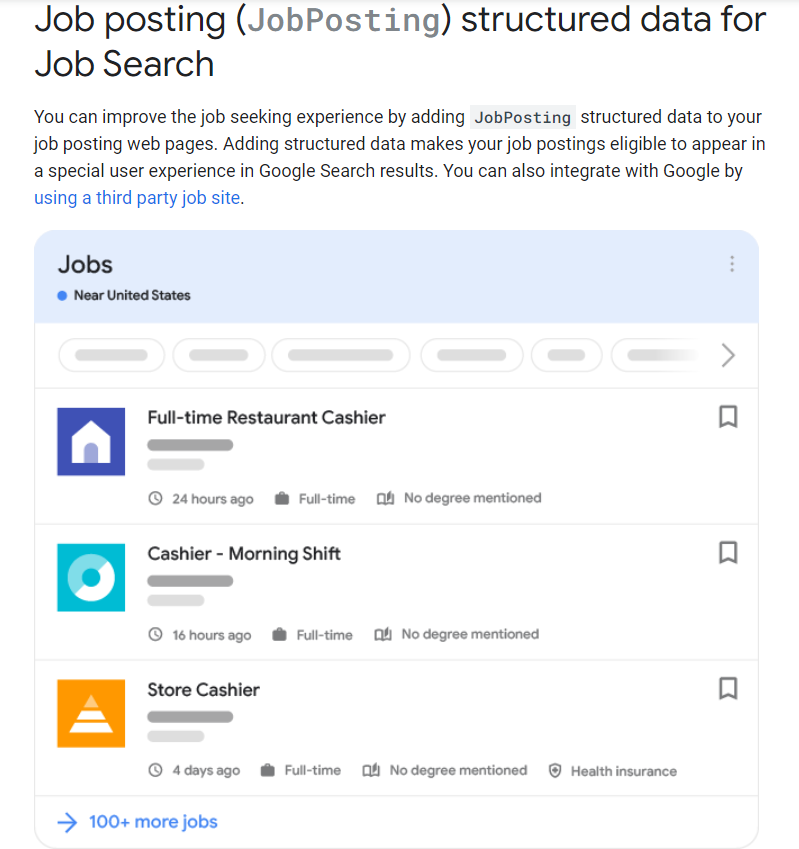Select the teal circle company logo
The width and height of the screenshot is (799, 849).
click(x=91, y=578)
